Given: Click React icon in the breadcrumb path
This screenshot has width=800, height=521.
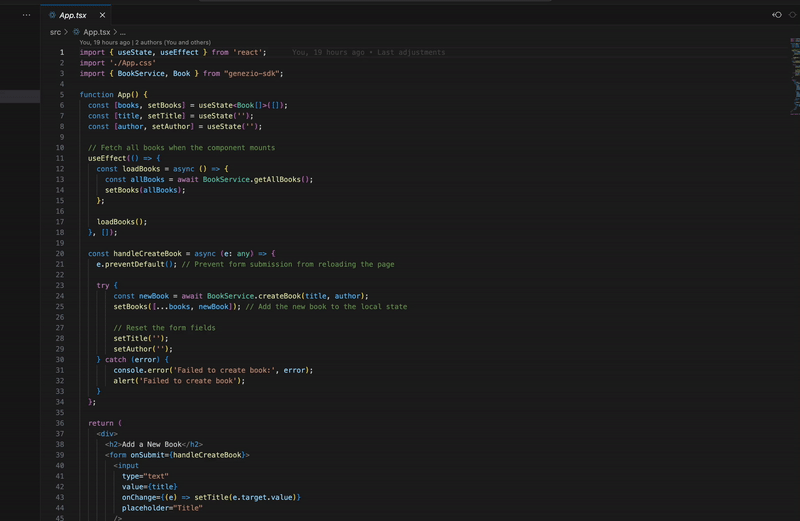Looking at the screenshot, I should tap(76, 32).
